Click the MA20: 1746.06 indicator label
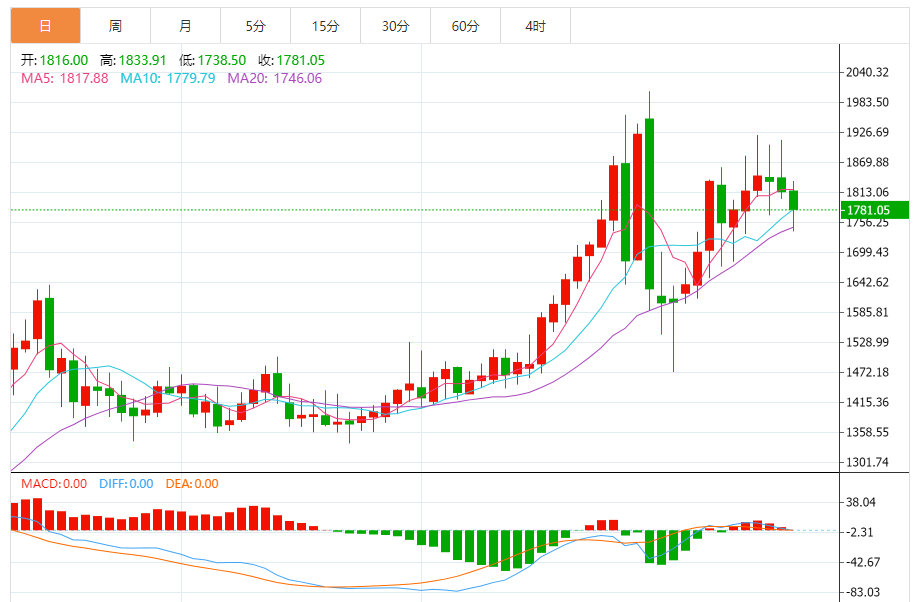 (x=274, y=78)
